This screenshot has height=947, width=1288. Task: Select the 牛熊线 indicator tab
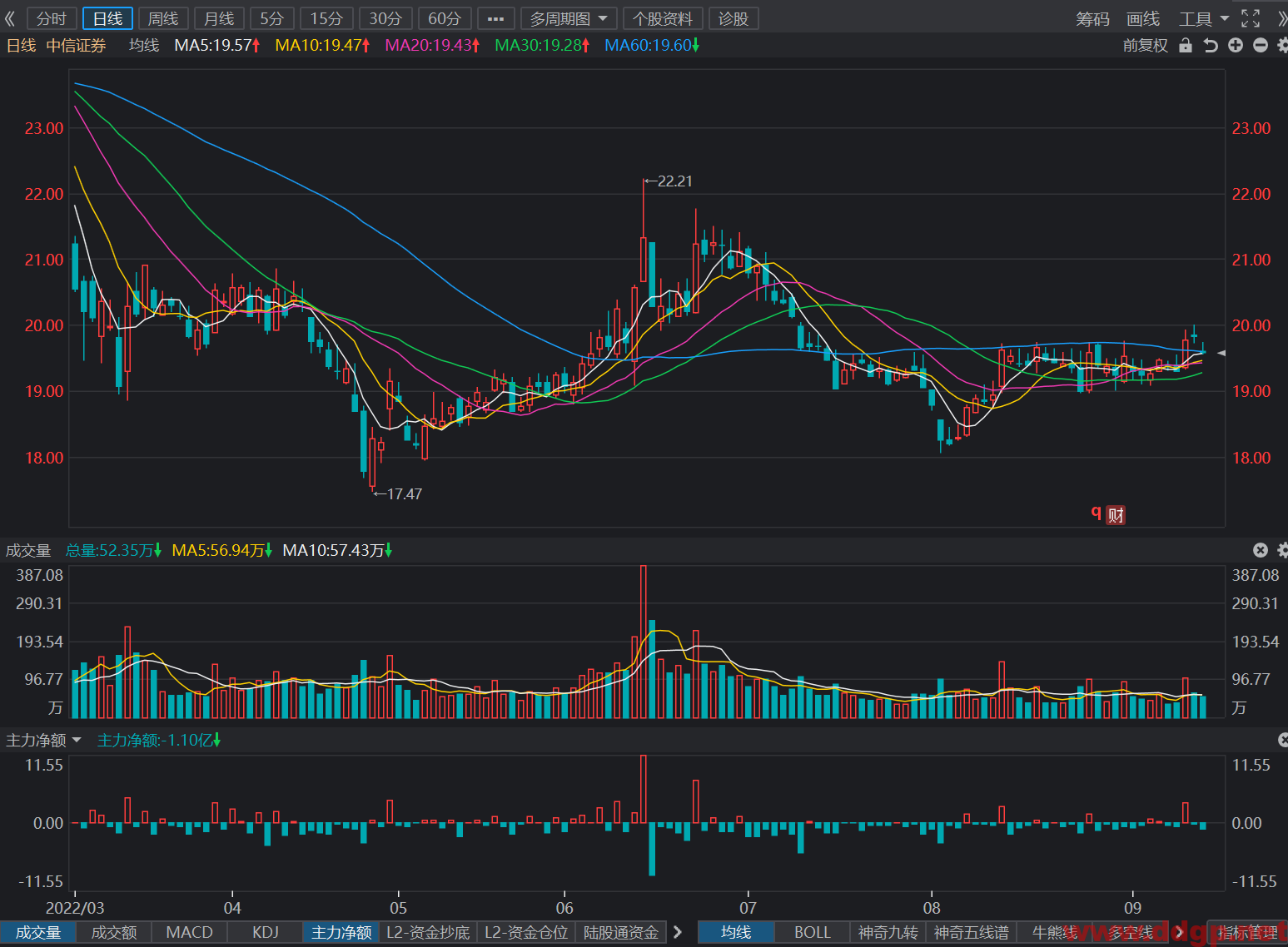[x=1055, y=932]
